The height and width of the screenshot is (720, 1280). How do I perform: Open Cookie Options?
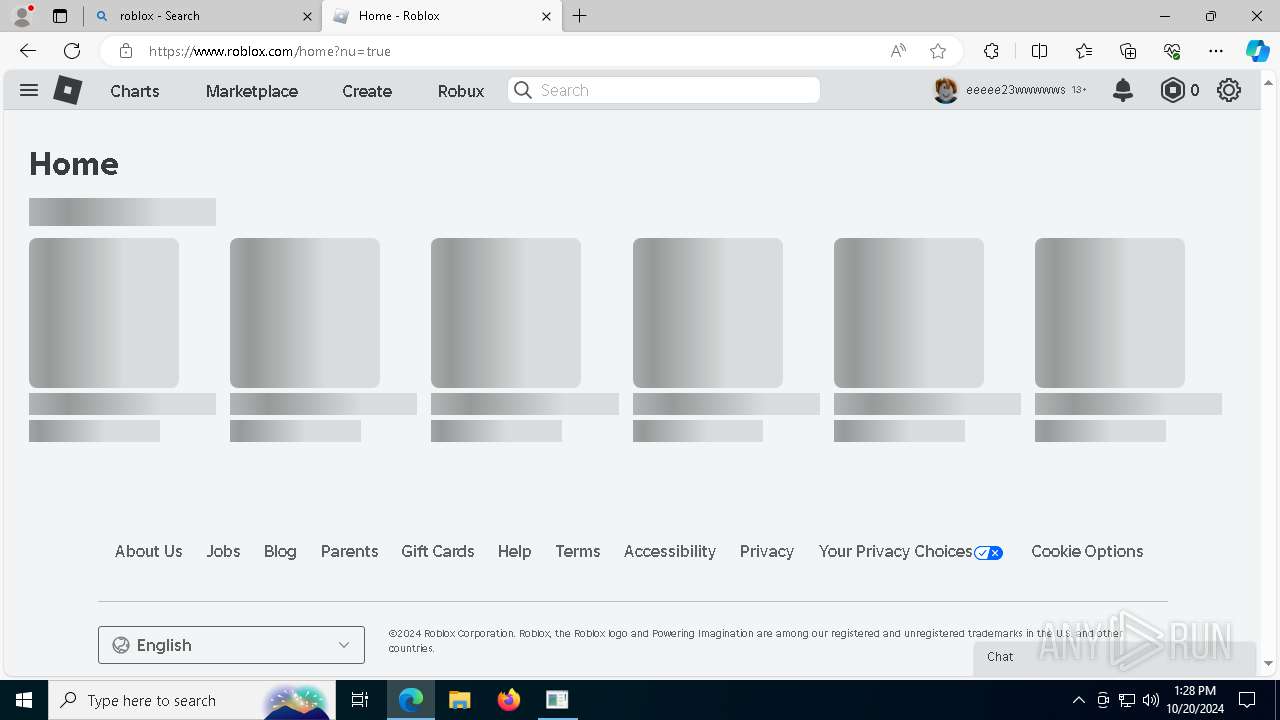click(x=1087, y=551)
